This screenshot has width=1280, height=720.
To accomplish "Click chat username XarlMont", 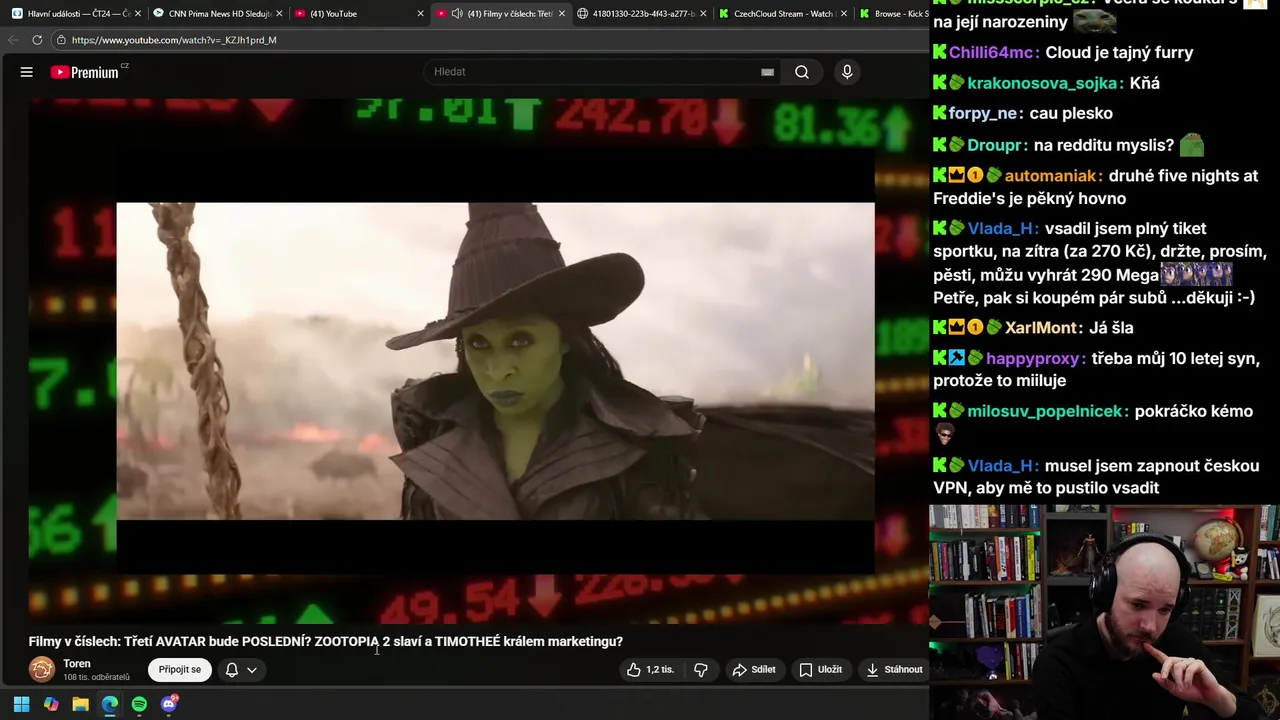I will coord(1043,328).
